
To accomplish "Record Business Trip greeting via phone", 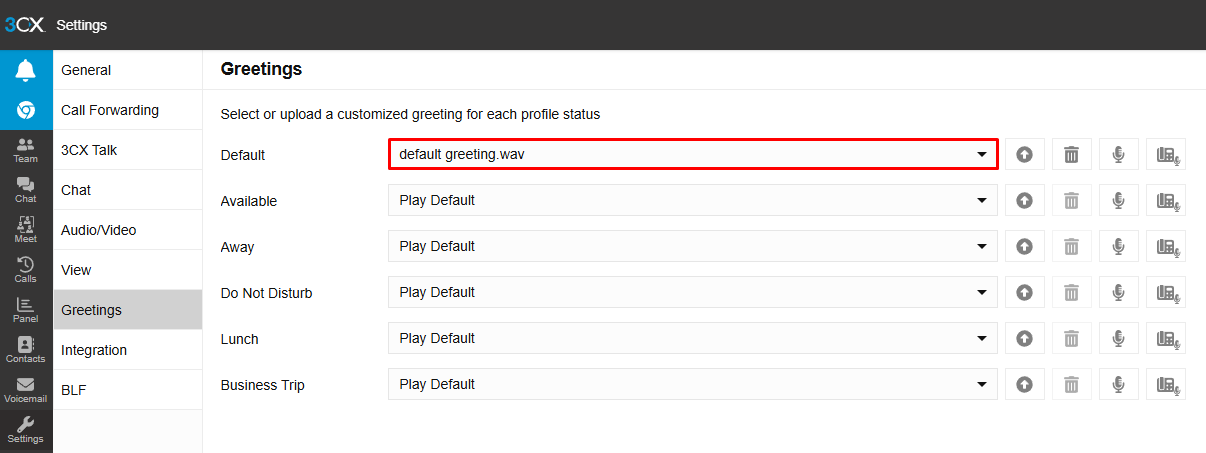I will click(x=1166, y=384).
